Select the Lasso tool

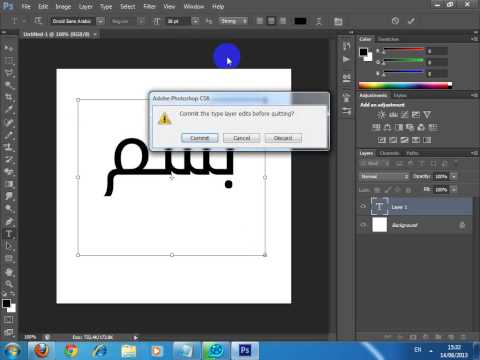tap(9, 73)
